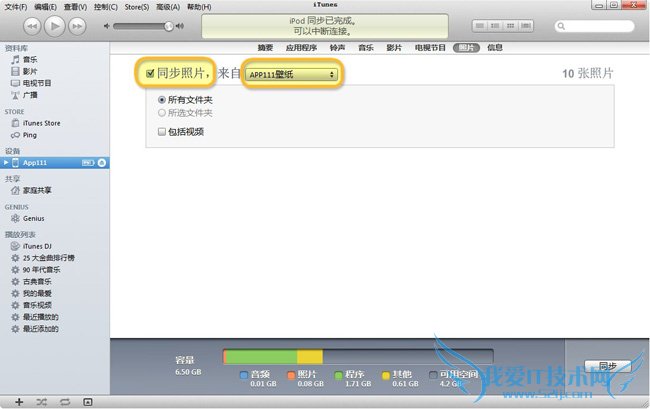Image resolution: width=650 pixels, height=409 pixels.
Task: Open the APP111壁纸 source dropdown
Action: (292, 75)
